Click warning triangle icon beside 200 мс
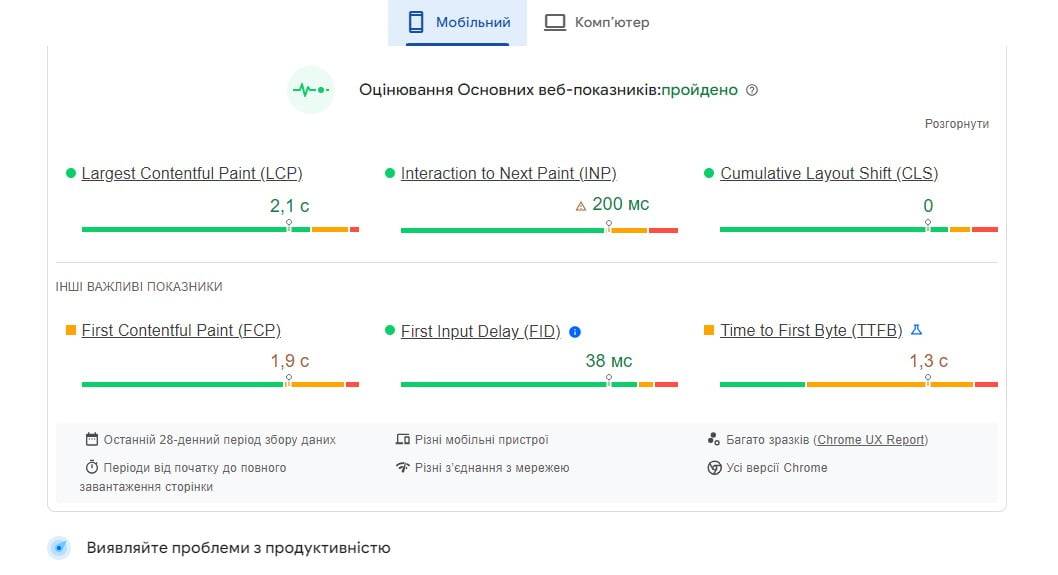Viewport: 1058px width, 575px height. click(x=581, y=207)
